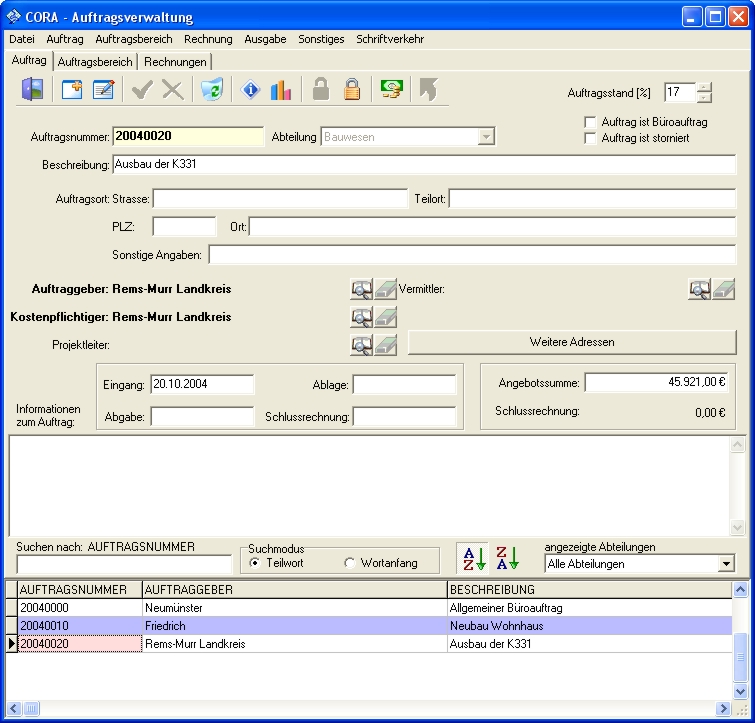Screen dimensions: 755x723
Task: Create a new Auftrag with the plus icon
Action: click(x=72, y=90)
